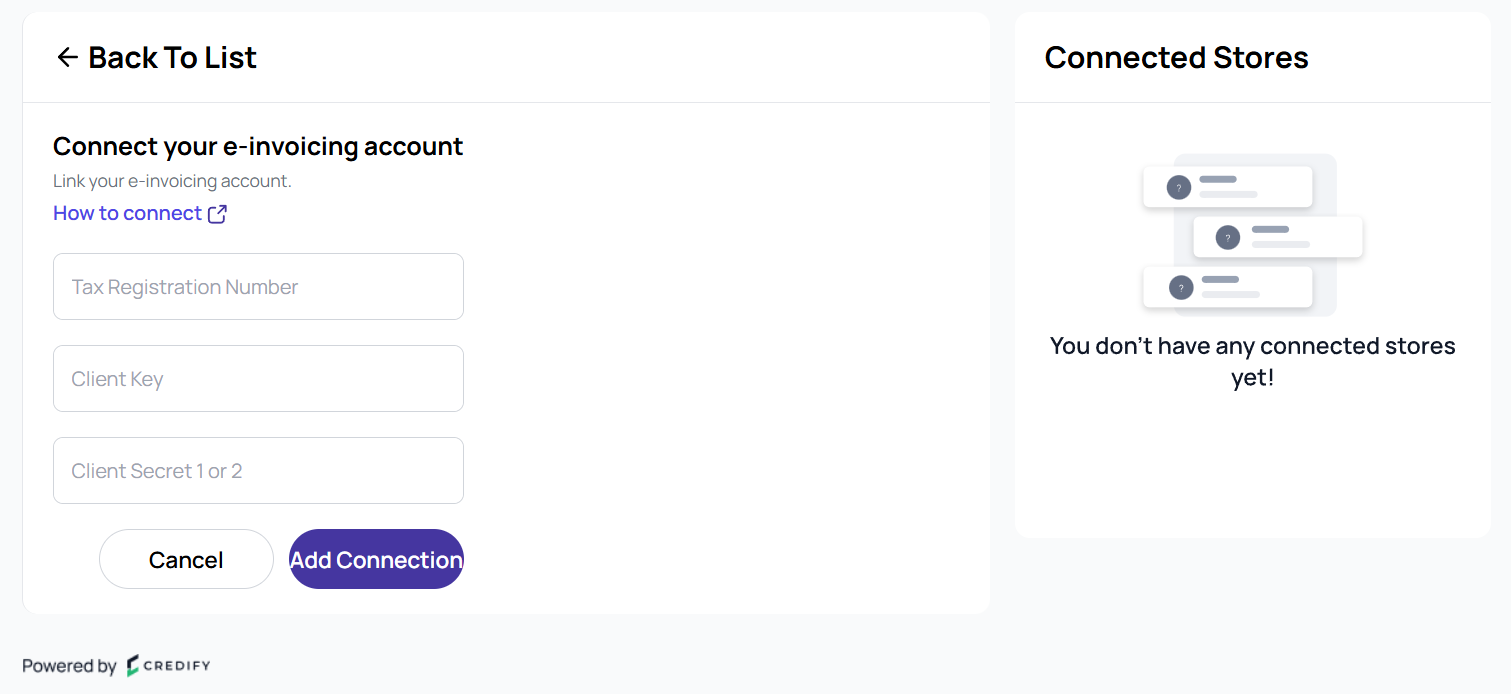Click the bottom question-mark icon in the illustration

tap(1181, 288)
